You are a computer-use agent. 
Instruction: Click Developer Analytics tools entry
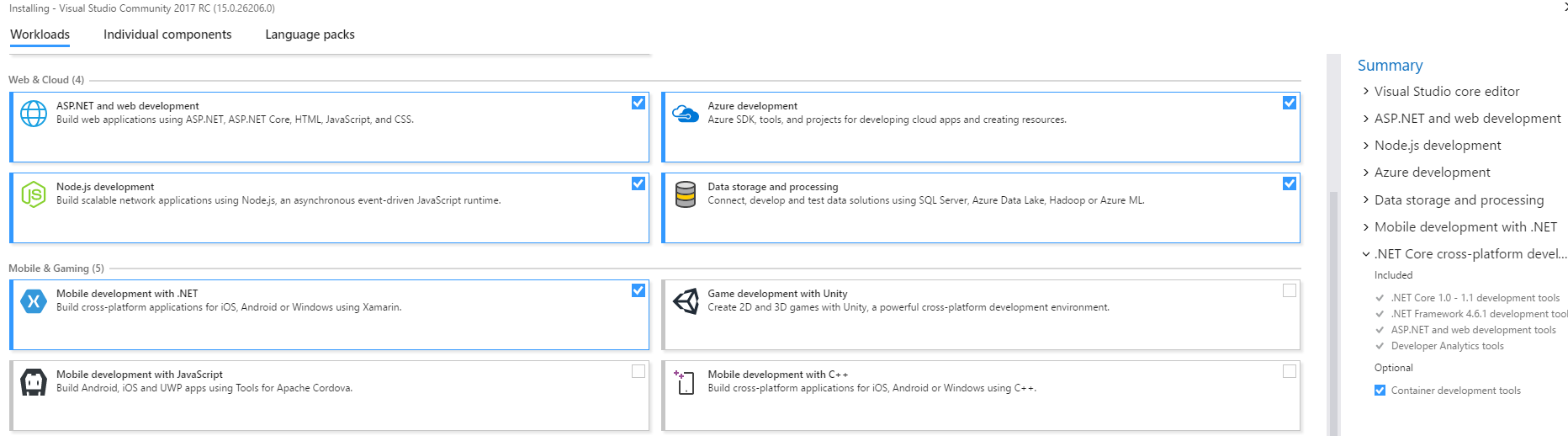click(x=1447, y=346)
